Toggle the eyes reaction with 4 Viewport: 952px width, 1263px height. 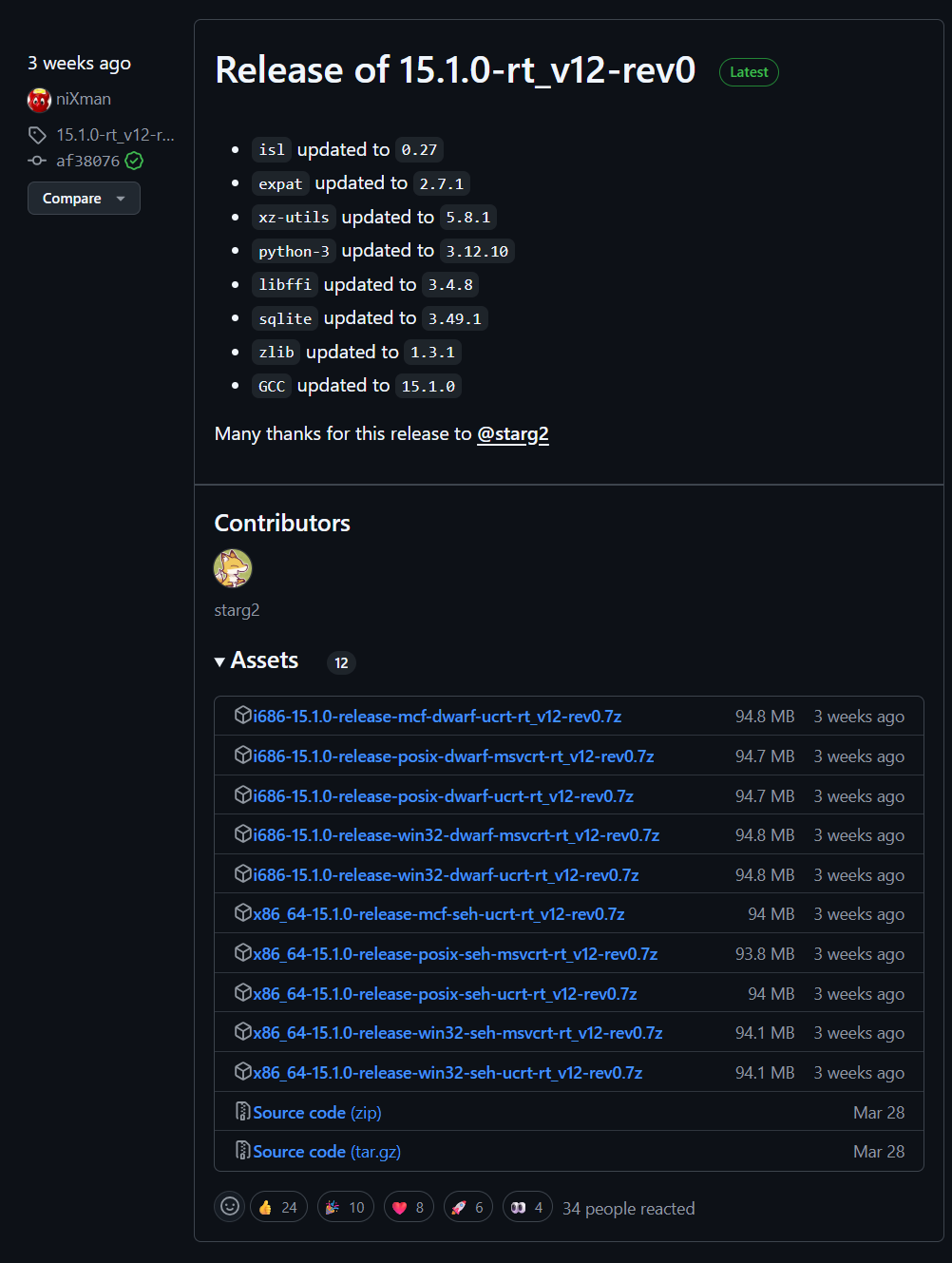(527, 1207)
